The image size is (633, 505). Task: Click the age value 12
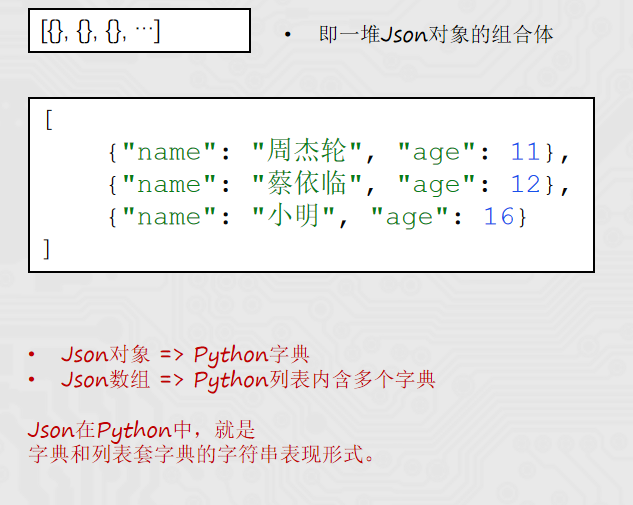[x=526, y=184]
